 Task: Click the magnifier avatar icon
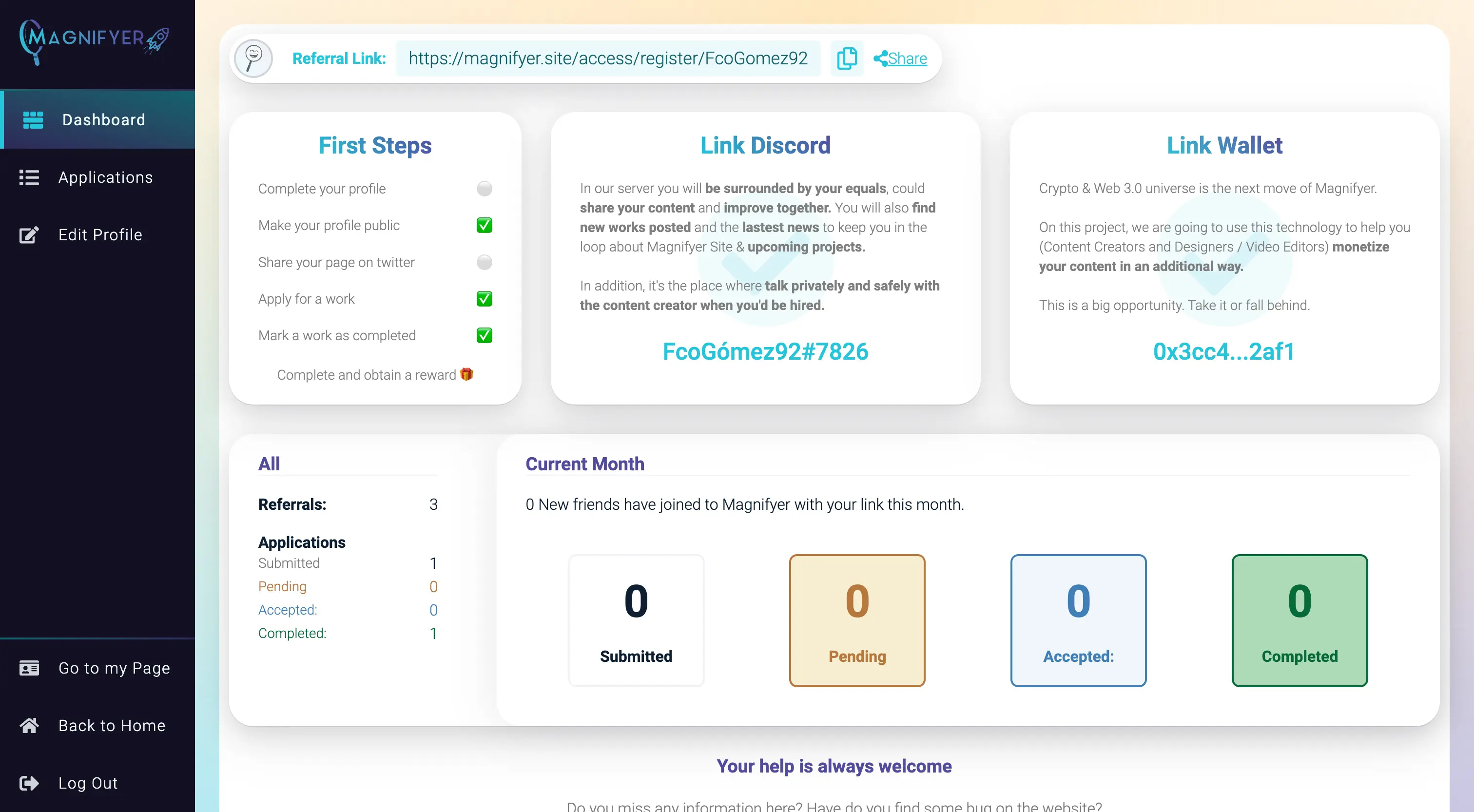tap(253, 58)
